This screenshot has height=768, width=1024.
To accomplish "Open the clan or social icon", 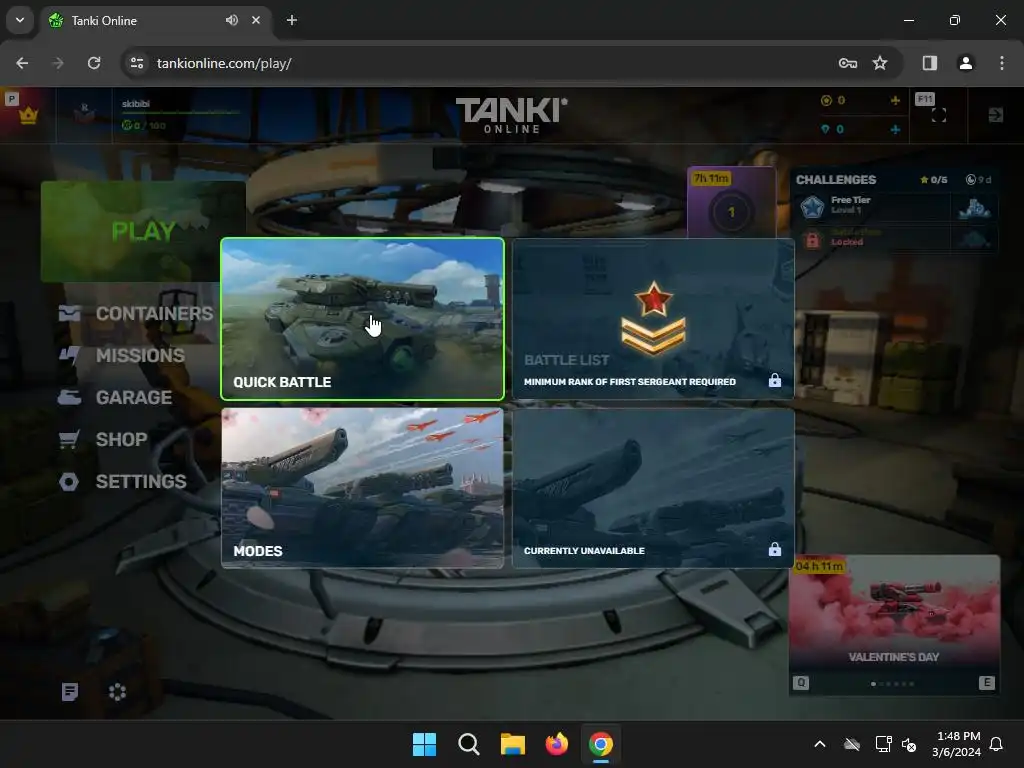I will tap(118, 692).
